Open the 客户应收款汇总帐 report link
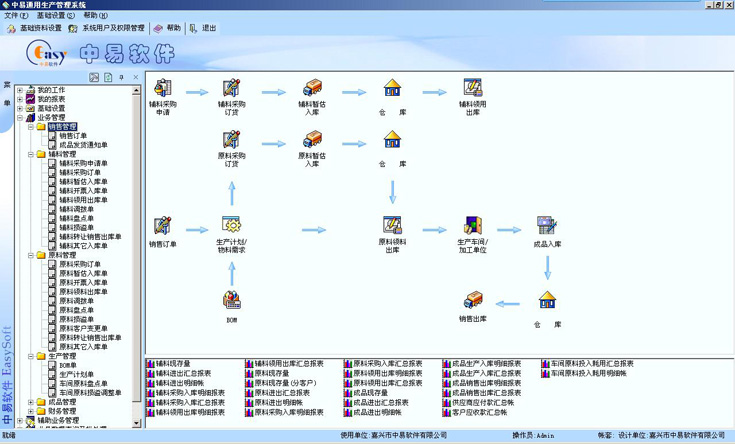Viewport: 735px width, 444px height. click(479, 413)
